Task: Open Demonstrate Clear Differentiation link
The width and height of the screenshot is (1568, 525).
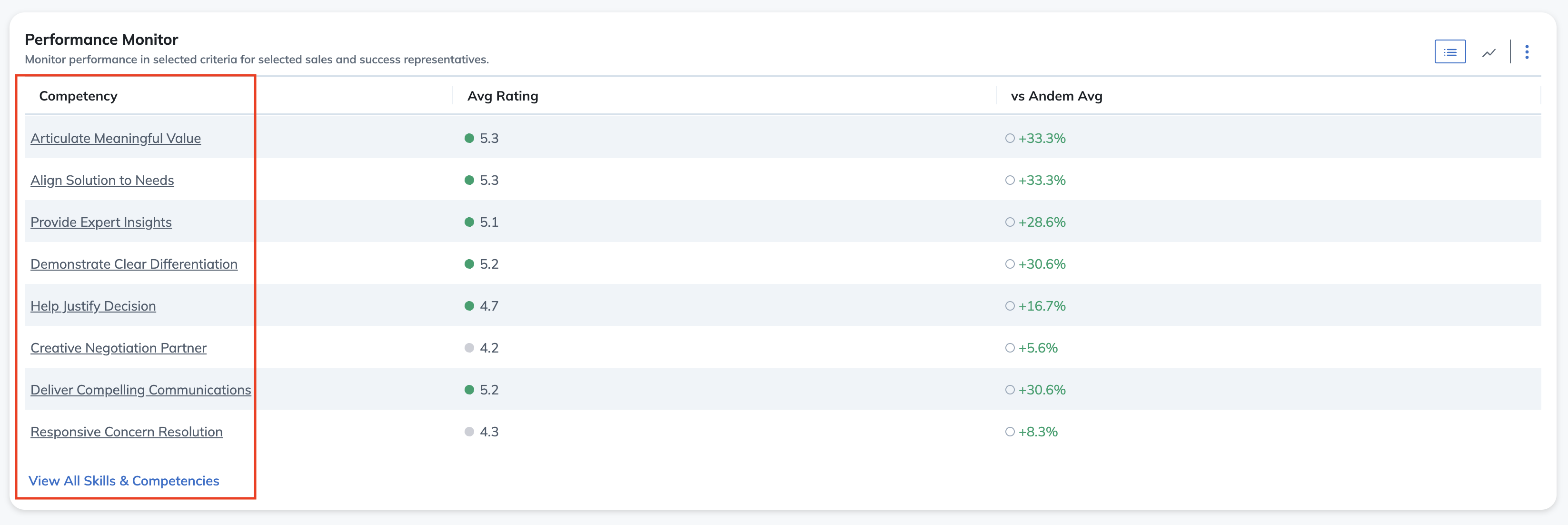Action: [134, 264]
